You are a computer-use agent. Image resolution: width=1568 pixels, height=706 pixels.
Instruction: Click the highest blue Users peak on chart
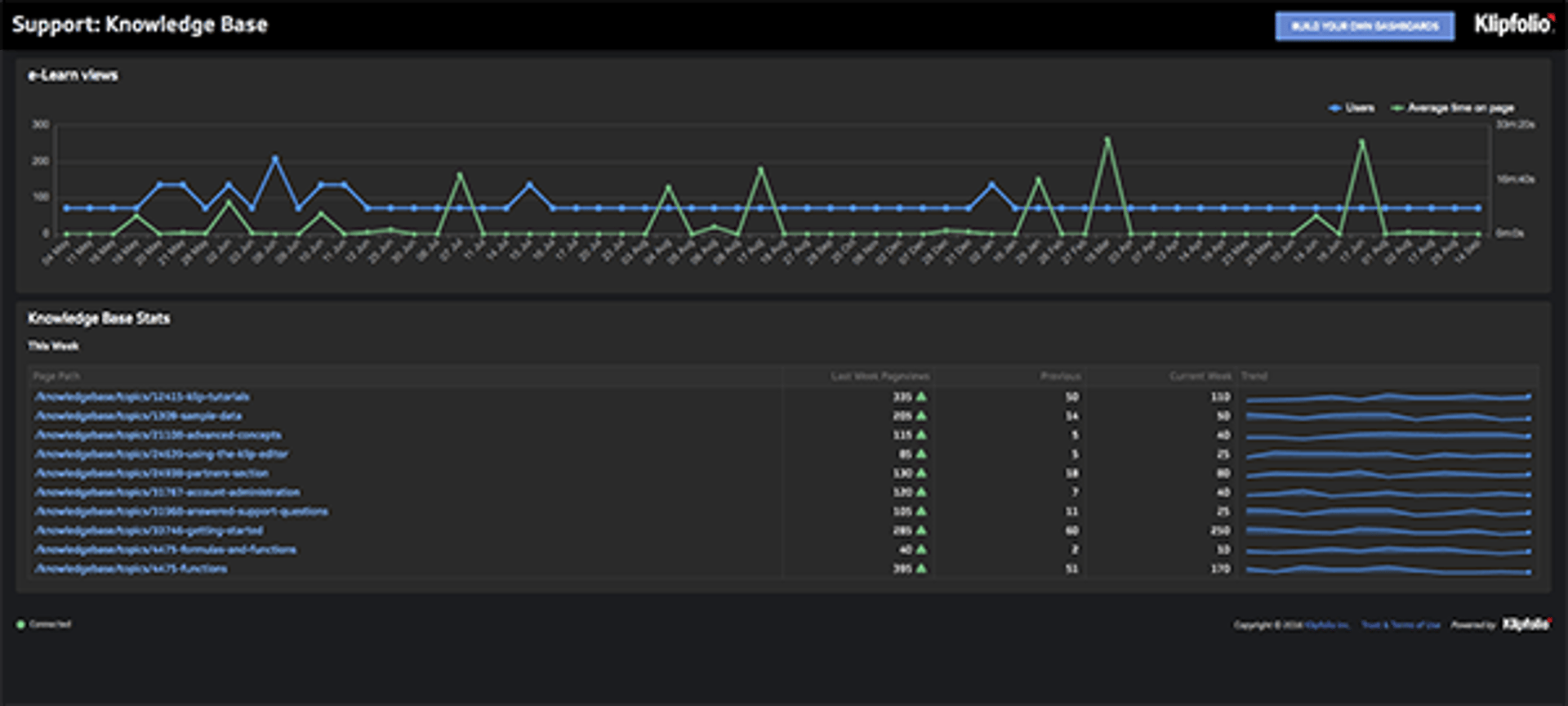[x=275, y=159]
